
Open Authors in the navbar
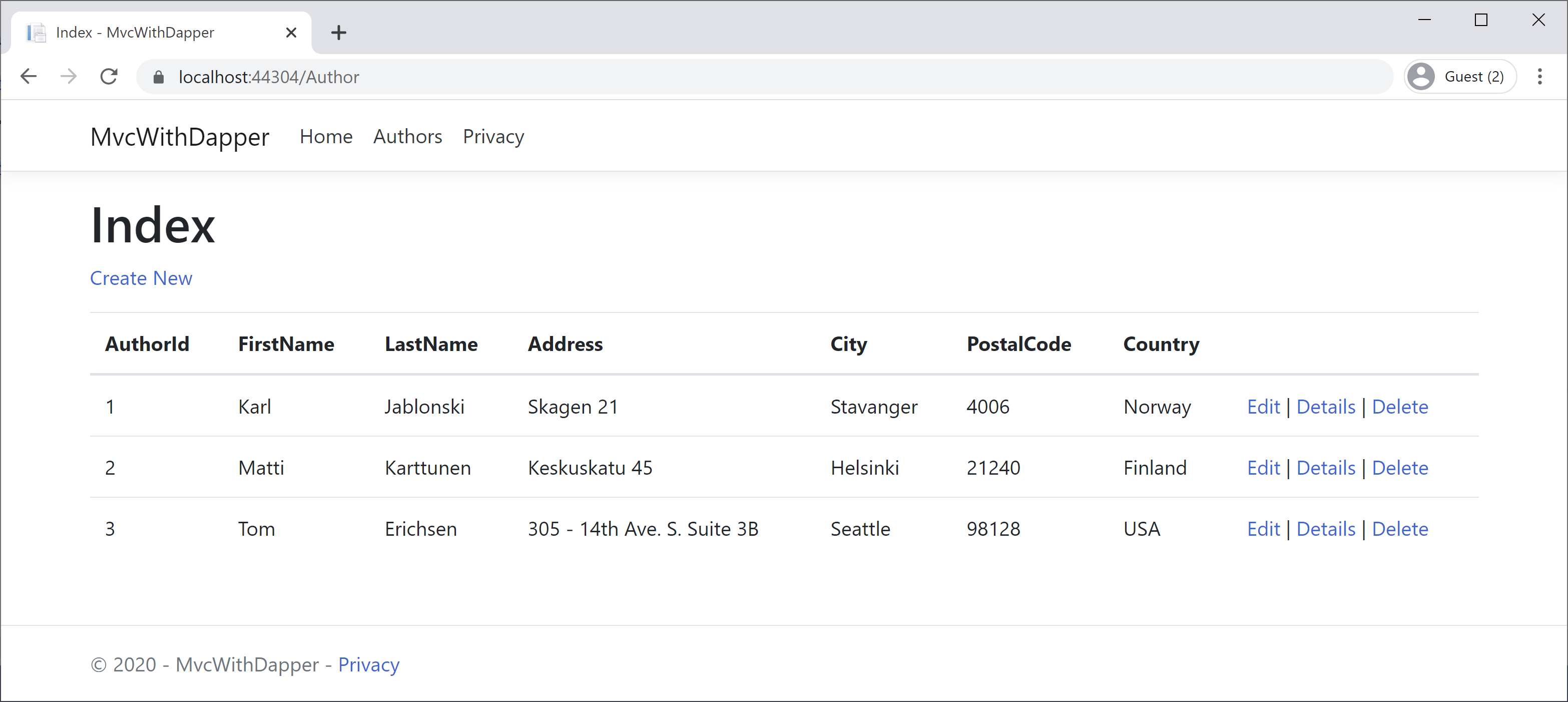(407, 137)
